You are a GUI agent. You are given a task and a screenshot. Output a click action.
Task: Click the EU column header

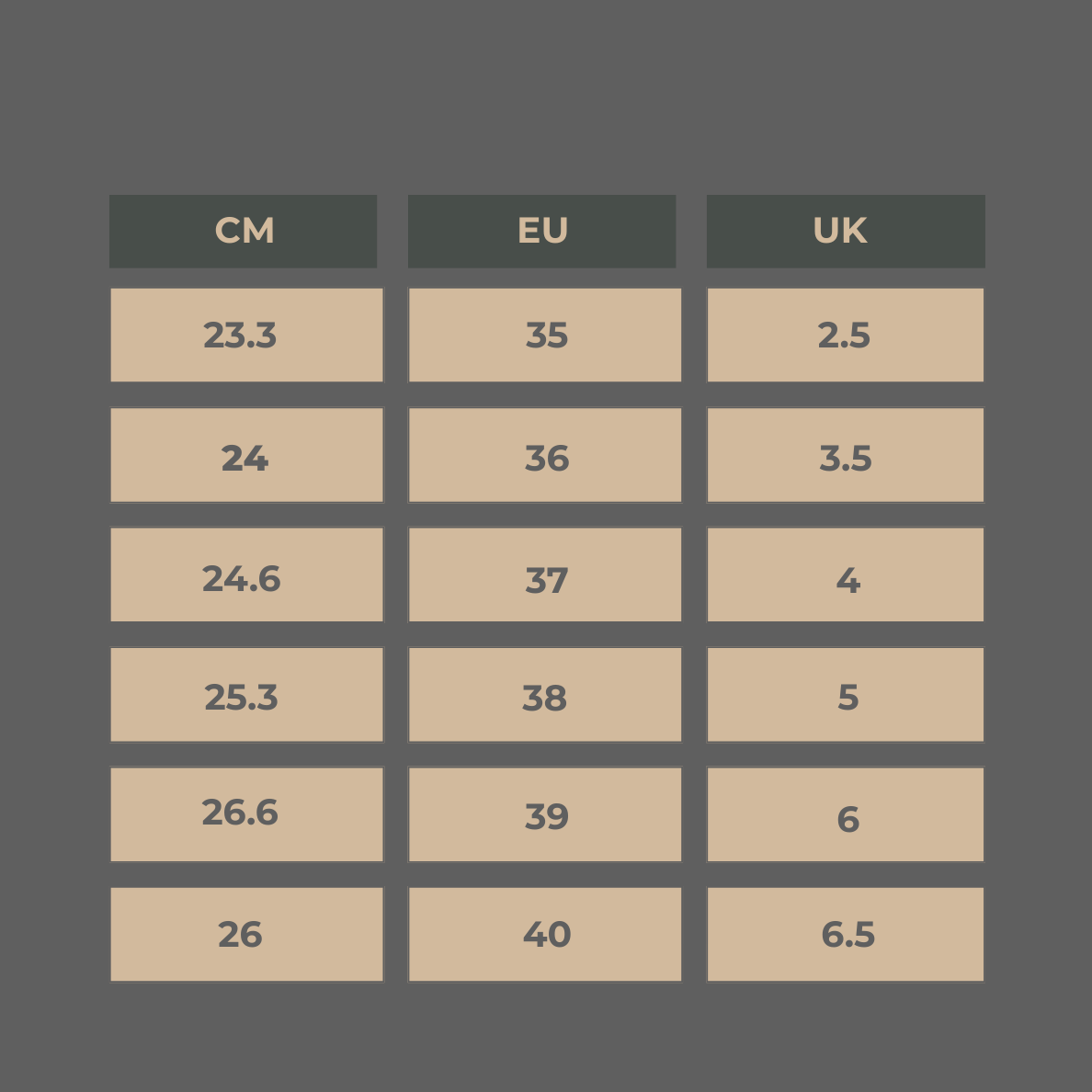542,231
